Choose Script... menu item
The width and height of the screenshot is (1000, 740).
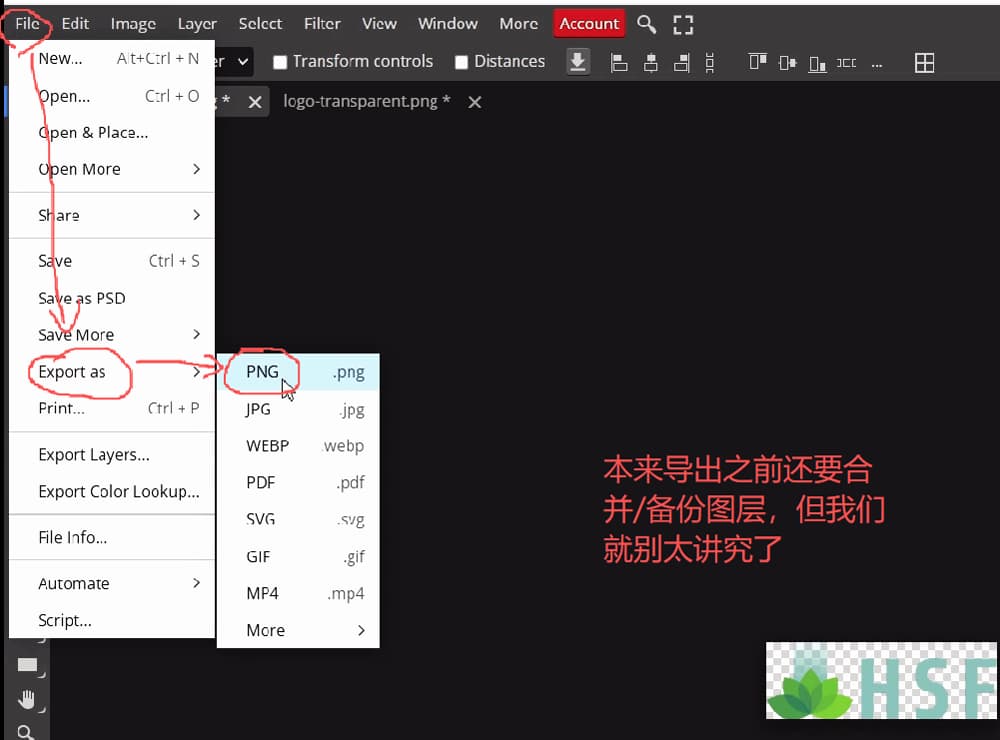click(x=112, y=621)
